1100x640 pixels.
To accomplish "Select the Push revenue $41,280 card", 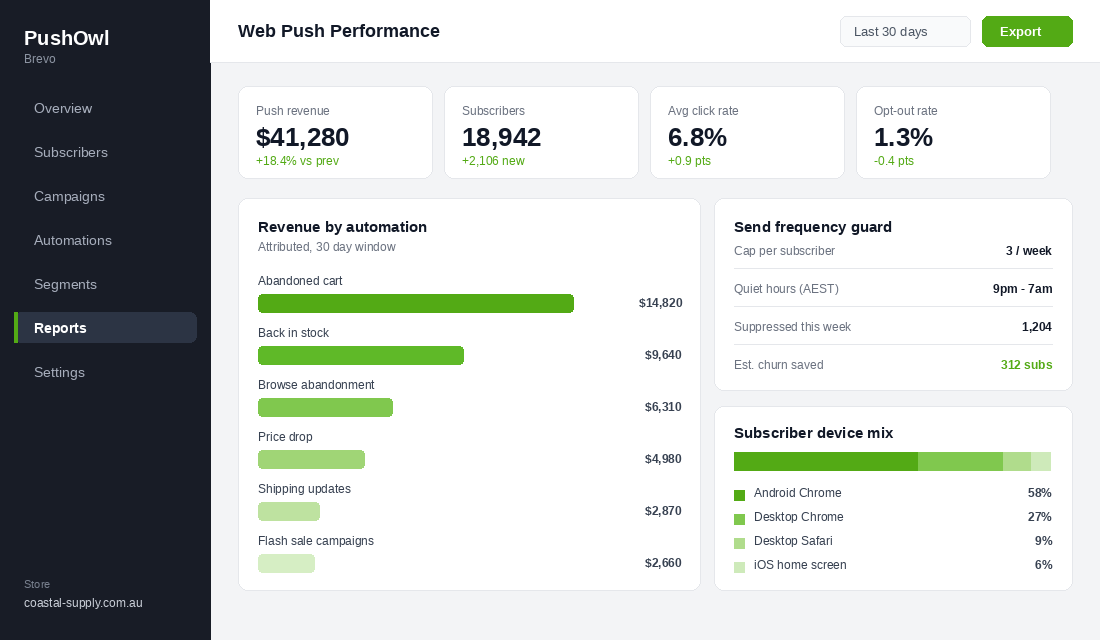I will coord(335,133).
